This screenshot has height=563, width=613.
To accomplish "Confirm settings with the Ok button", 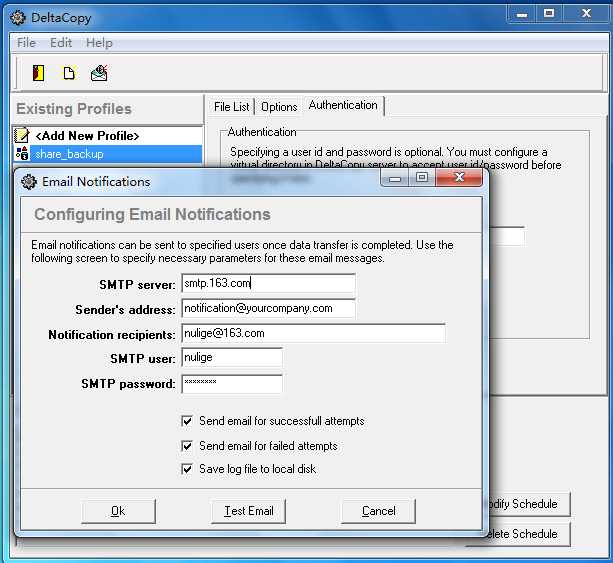I will 118,511.
